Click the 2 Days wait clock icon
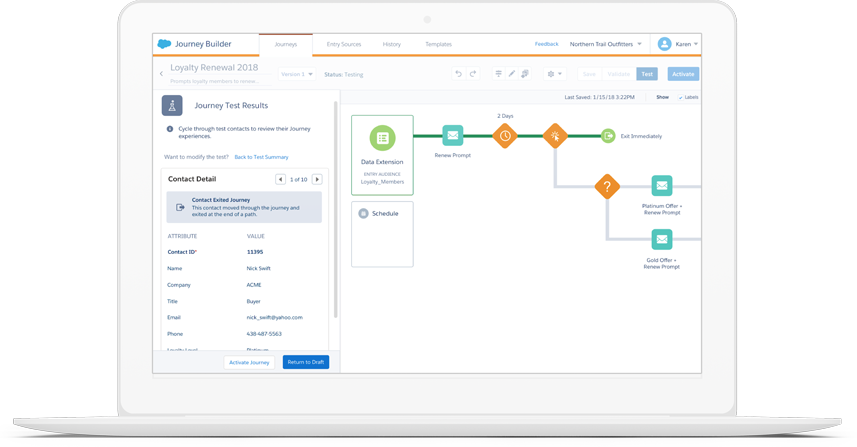Viewport: 857px width, 447px height. tap(505, 136)
